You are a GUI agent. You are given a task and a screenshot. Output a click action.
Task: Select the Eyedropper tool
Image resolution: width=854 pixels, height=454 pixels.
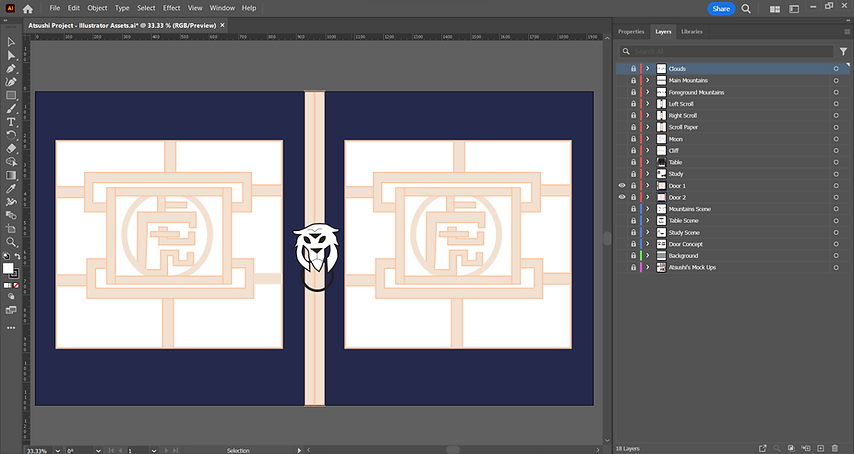(11, 188)
